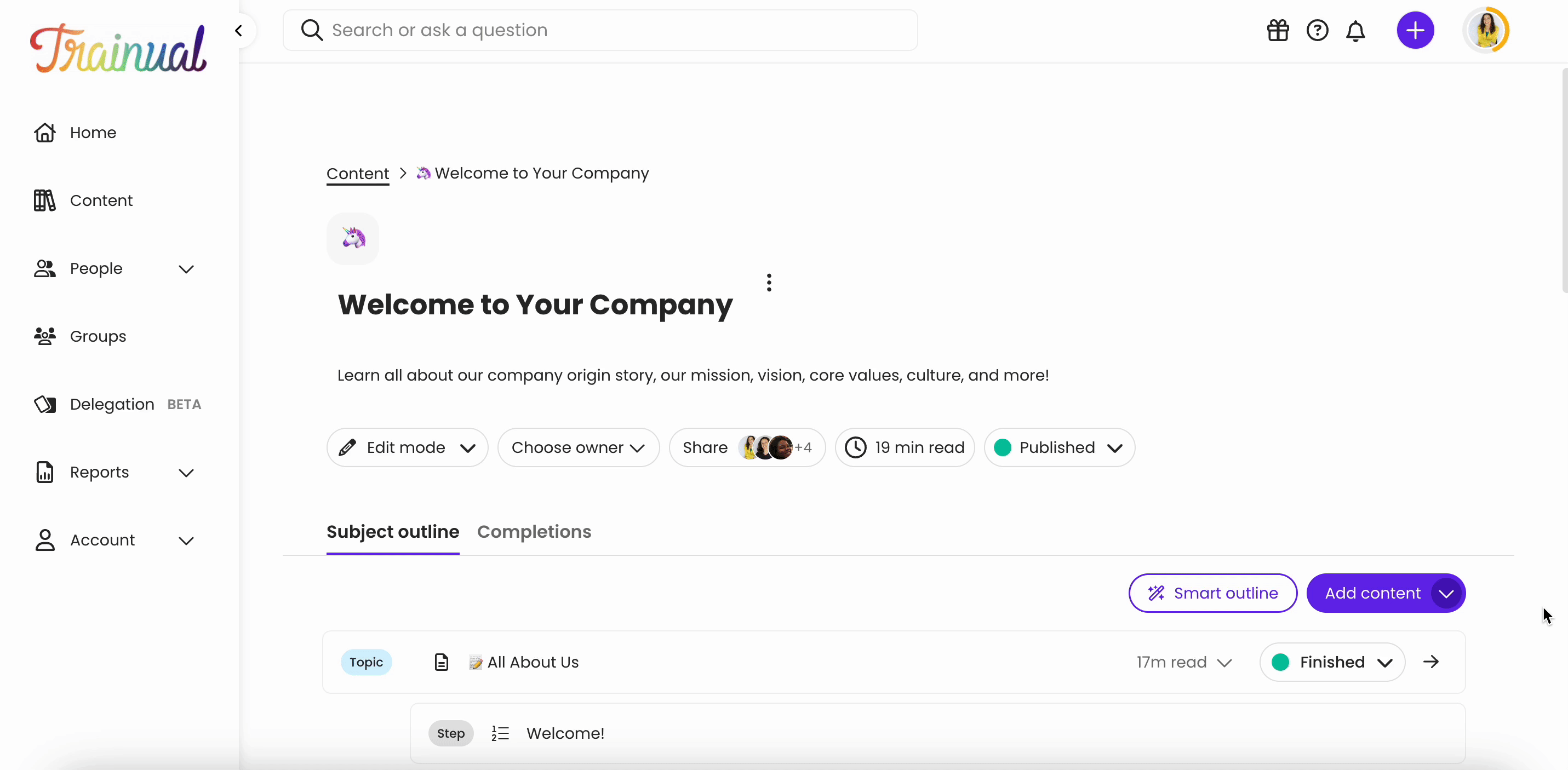Switch to the Completions tab
This screenshot has height=770, width=1568.
click(533, 531)
